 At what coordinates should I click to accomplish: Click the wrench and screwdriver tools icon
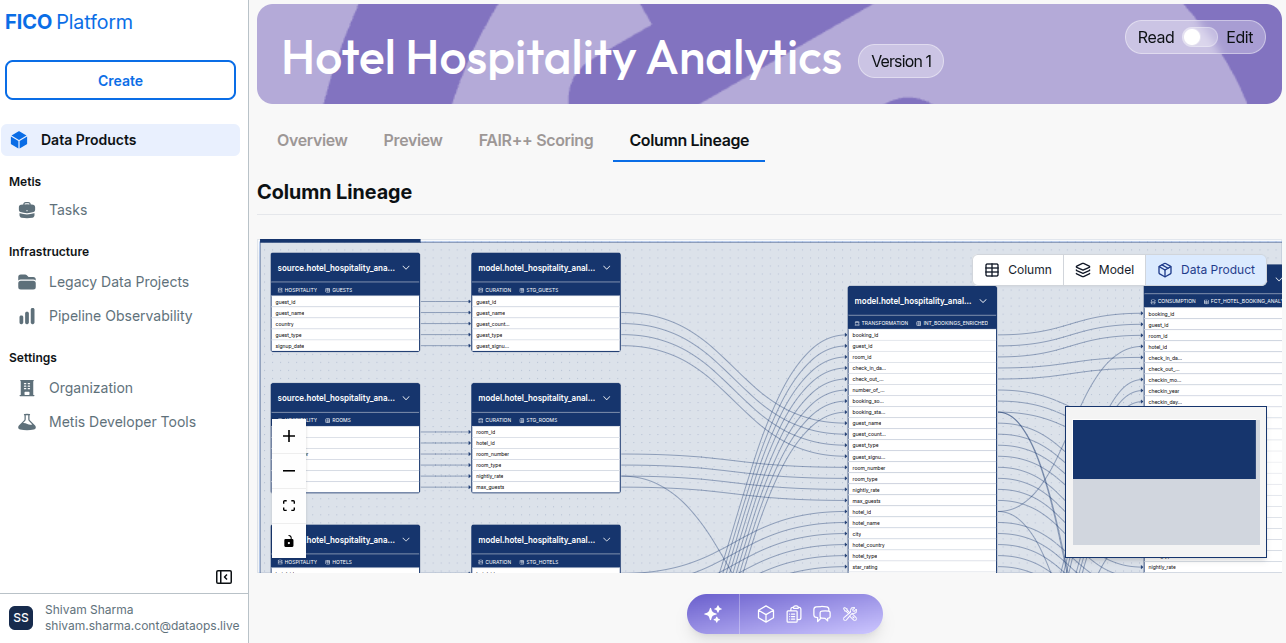tap(851, 614)
